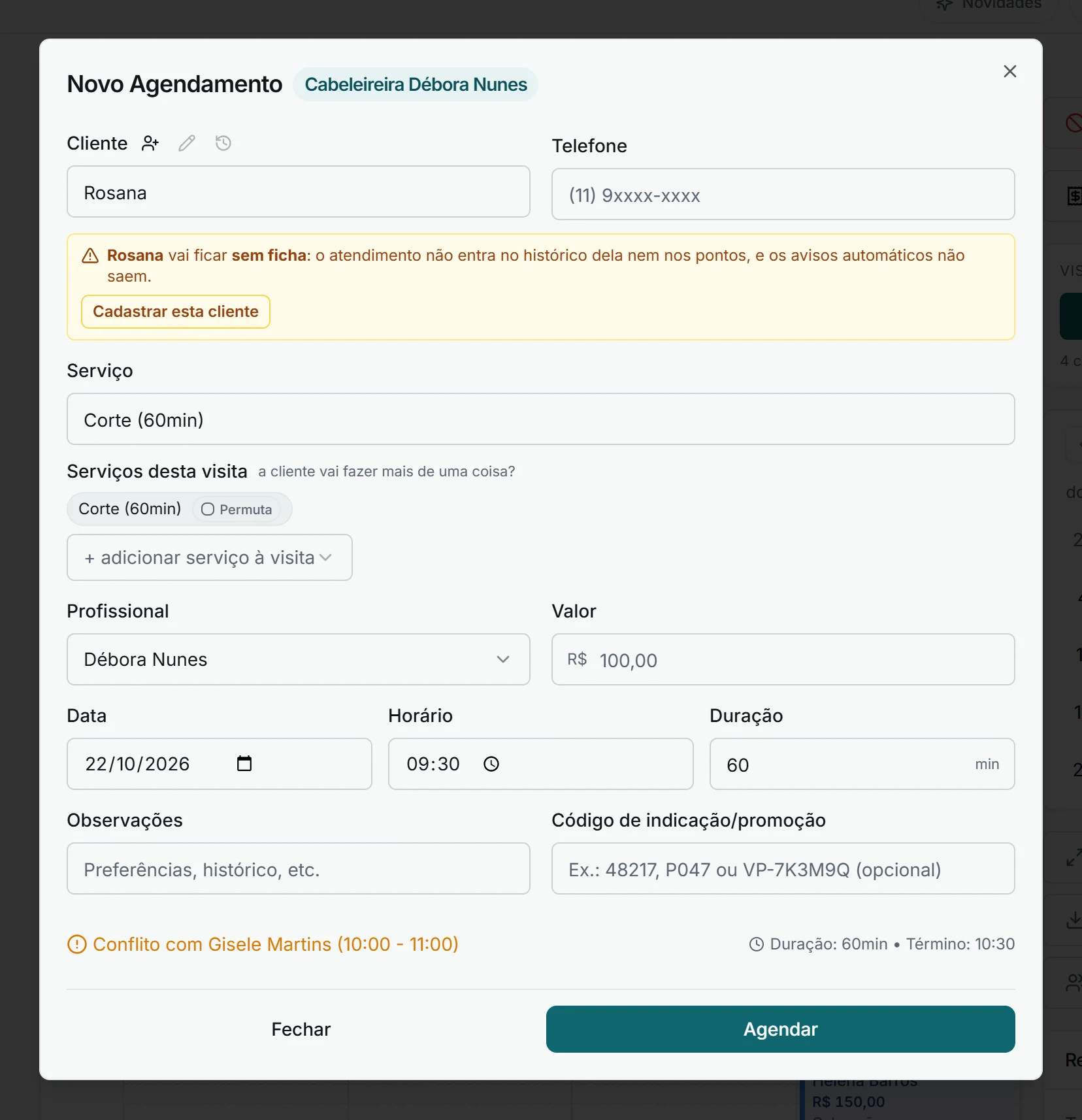Click the Duração: 60min Término text
1082x1120 pixels.
[882, 944]
